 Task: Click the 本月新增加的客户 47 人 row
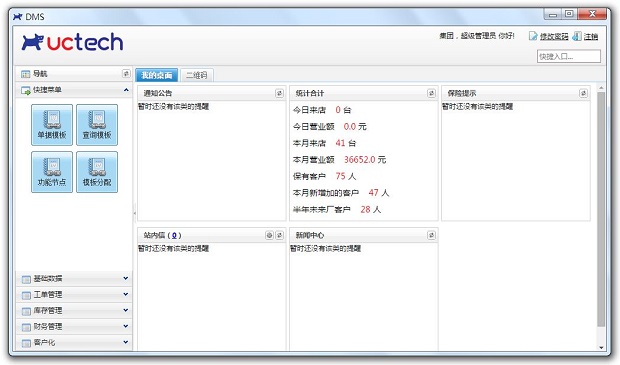[x=341, y=193]
